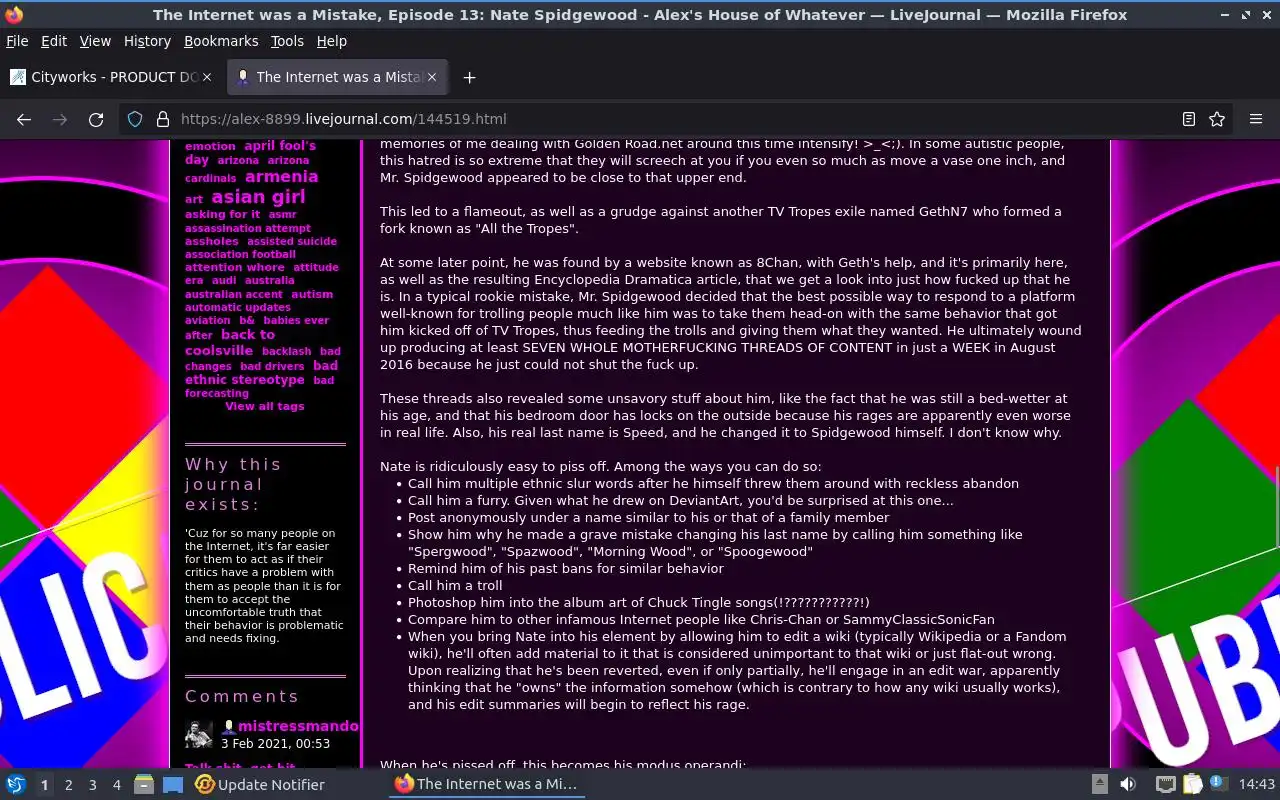Open the 'bad drivers' tag

[x=272, y=366]
